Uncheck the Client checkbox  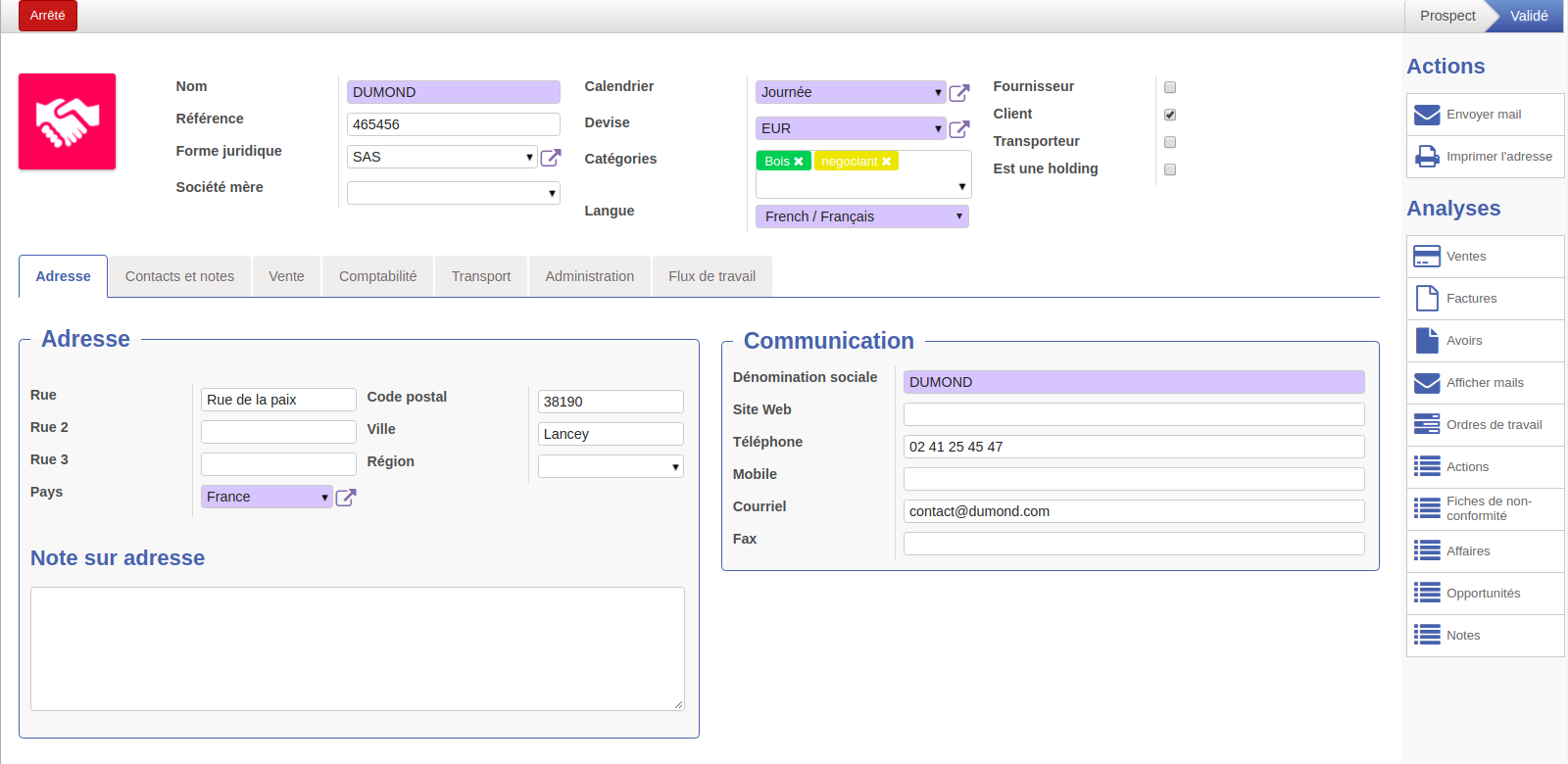[1170, 115]
